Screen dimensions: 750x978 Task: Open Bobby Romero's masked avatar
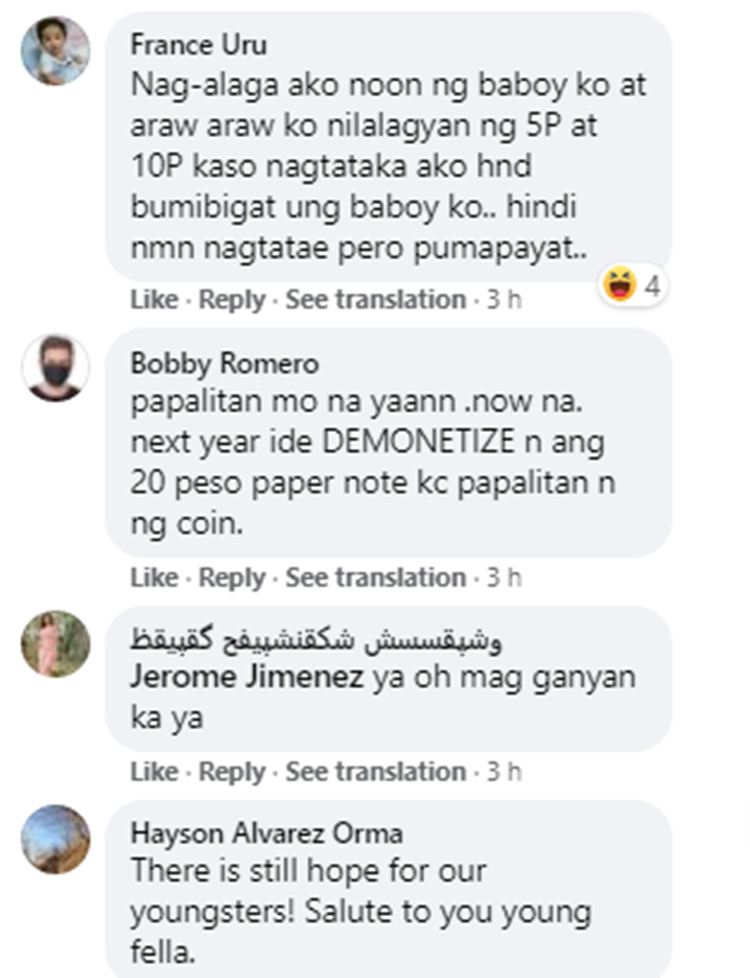[x=56, y=368]
